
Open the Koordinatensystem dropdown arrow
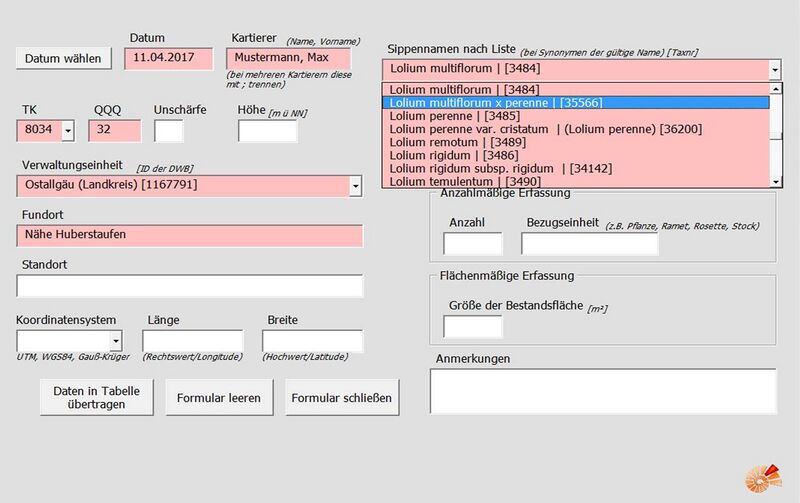click(116, 341)
